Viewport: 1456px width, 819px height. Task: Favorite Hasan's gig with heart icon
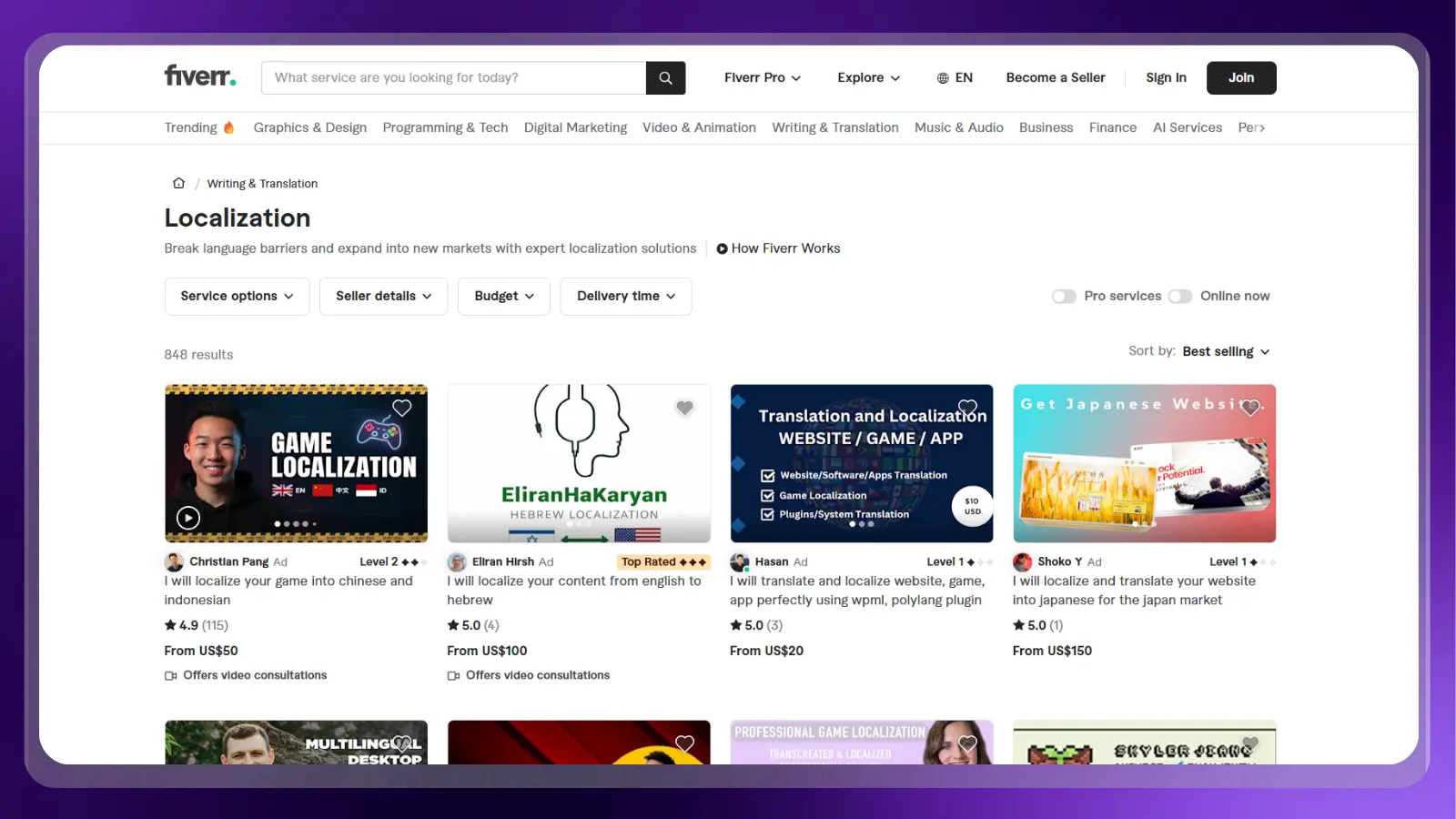pos(967,408)
